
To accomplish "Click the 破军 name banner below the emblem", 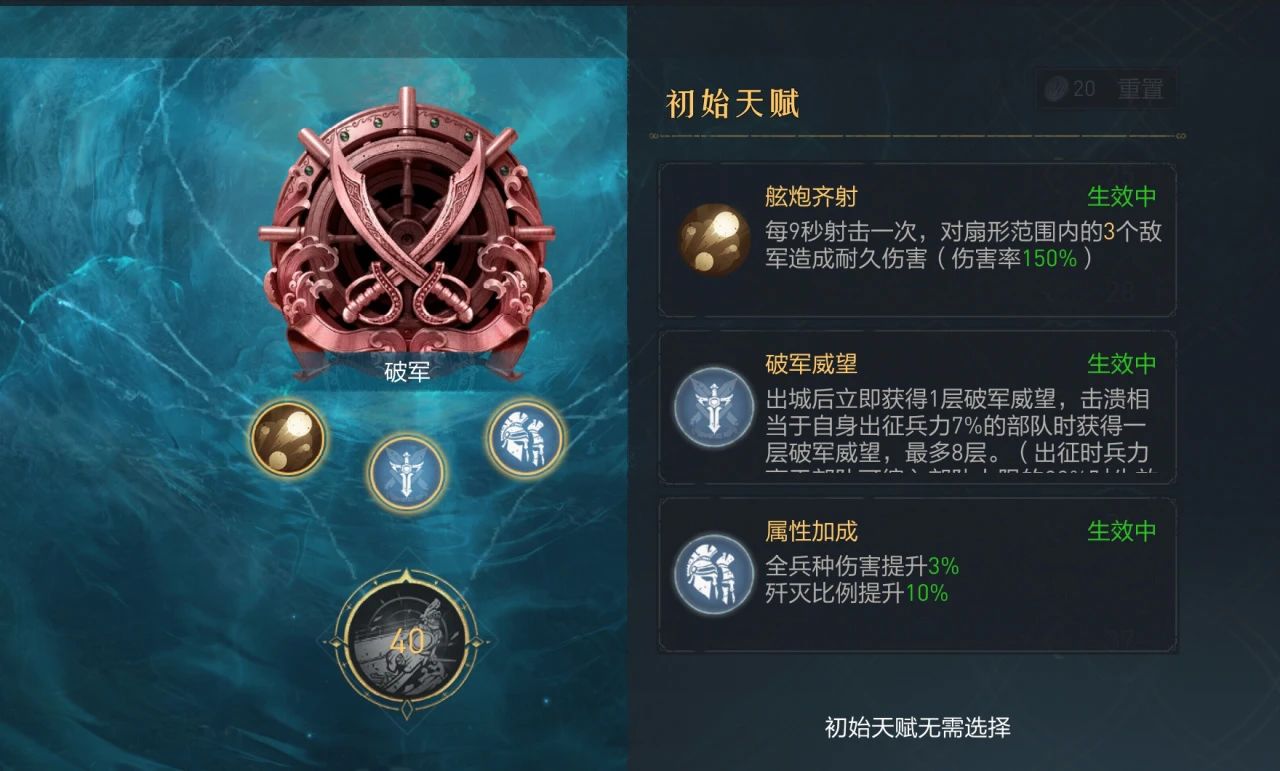I will [407, 371].
